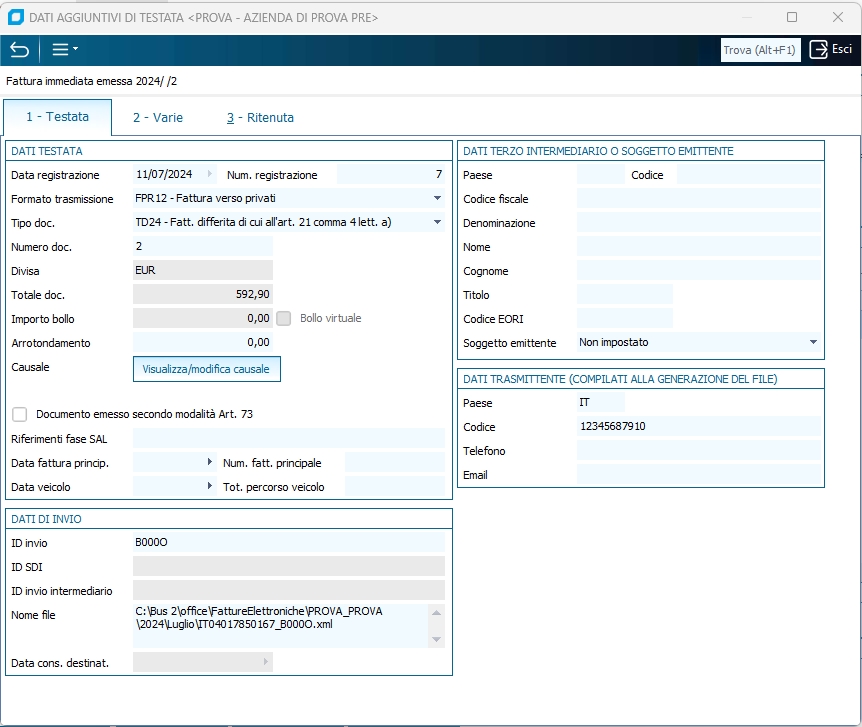Maximize the window
The height and width of the screenshot is (727, 862).
(792, 17)
